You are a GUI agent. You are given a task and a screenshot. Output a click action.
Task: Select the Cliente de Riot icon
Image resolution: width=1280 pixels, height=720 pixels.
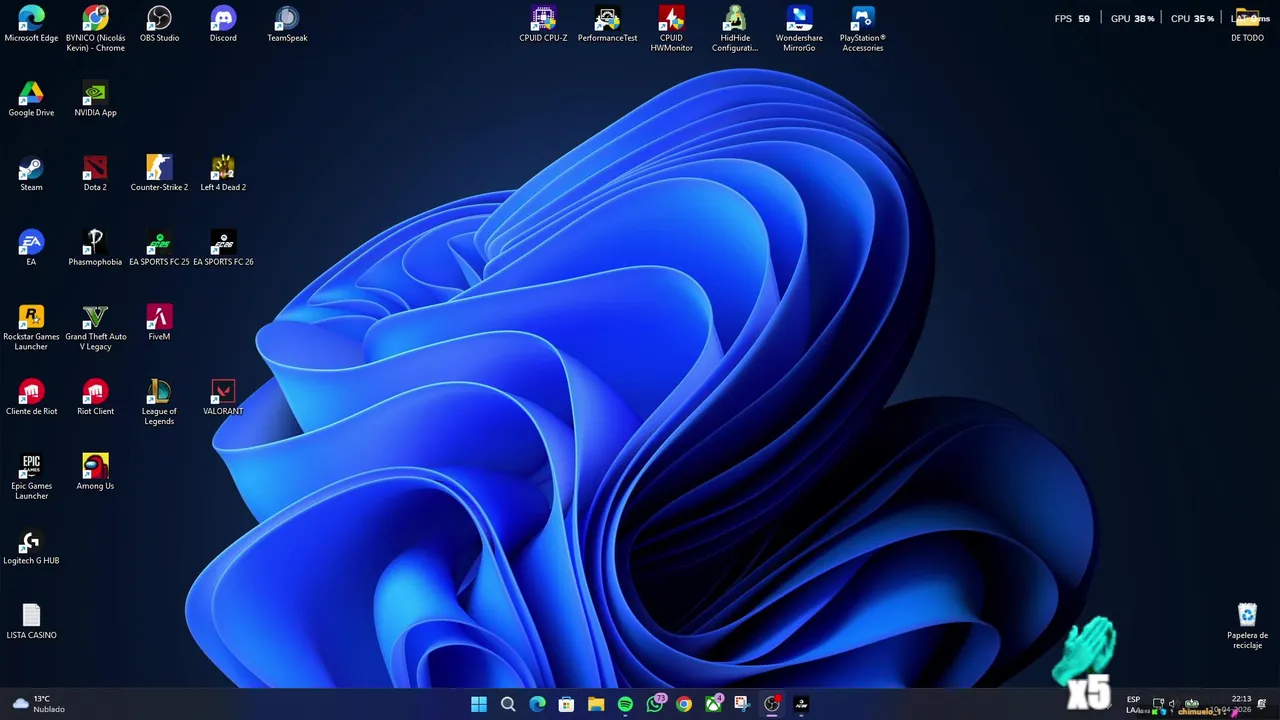point(31,398)
